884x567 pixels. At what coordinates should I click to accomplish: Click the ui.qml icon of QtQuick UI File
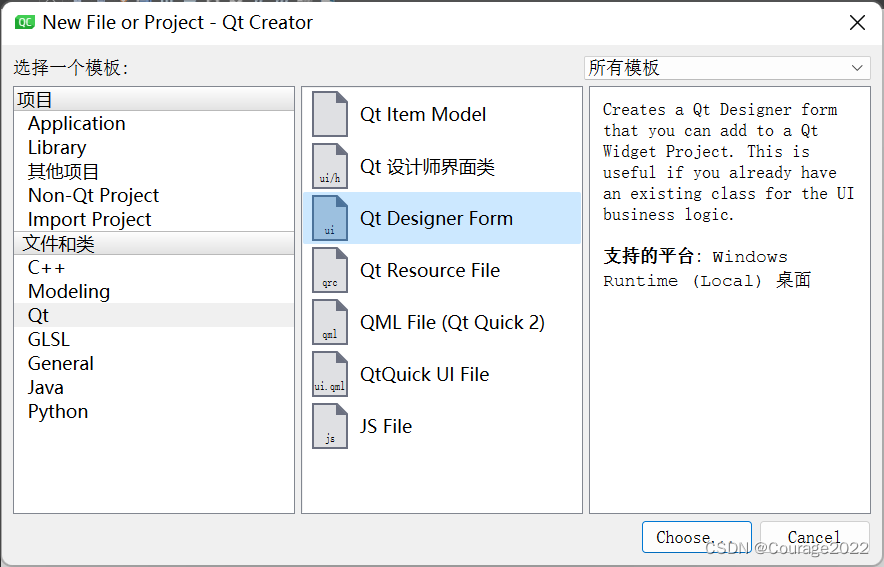click(x=330, y=374)
